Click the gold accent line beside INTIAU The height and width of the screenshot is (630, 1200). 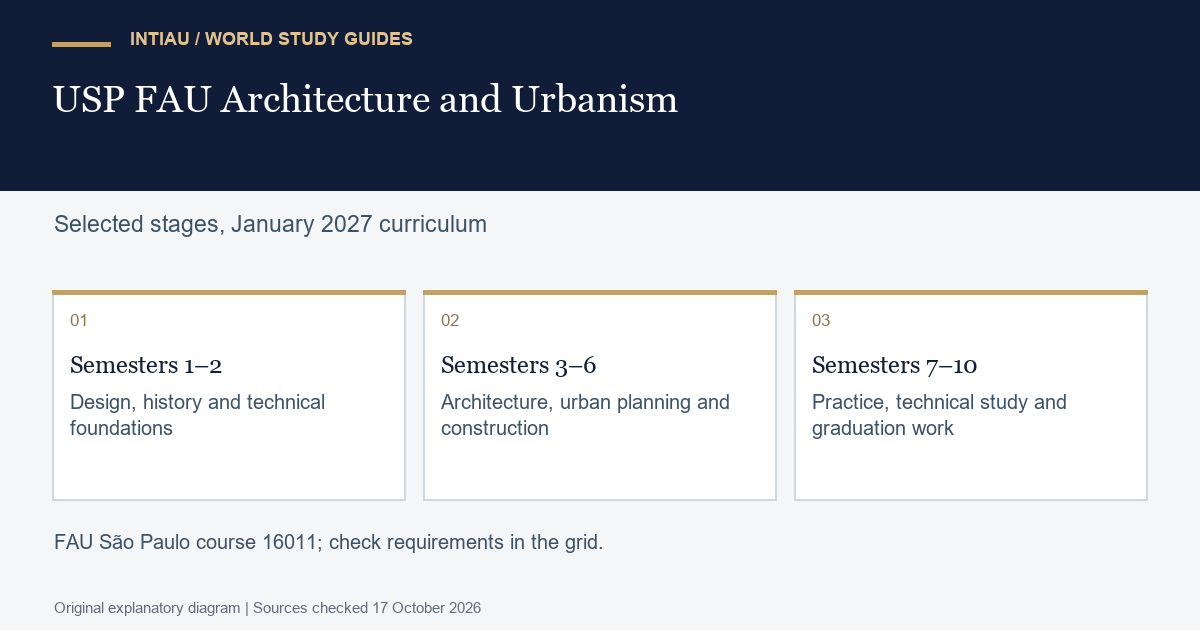pyautogui.click(x=81, y=44)
